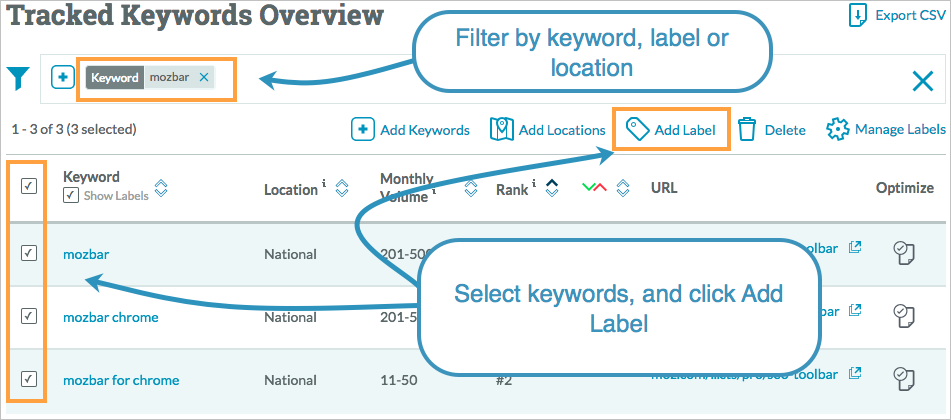This screenshot has width=951, height=420.
Task: Uncheck the mozbar row checkbox
Action: click(29, 252)
